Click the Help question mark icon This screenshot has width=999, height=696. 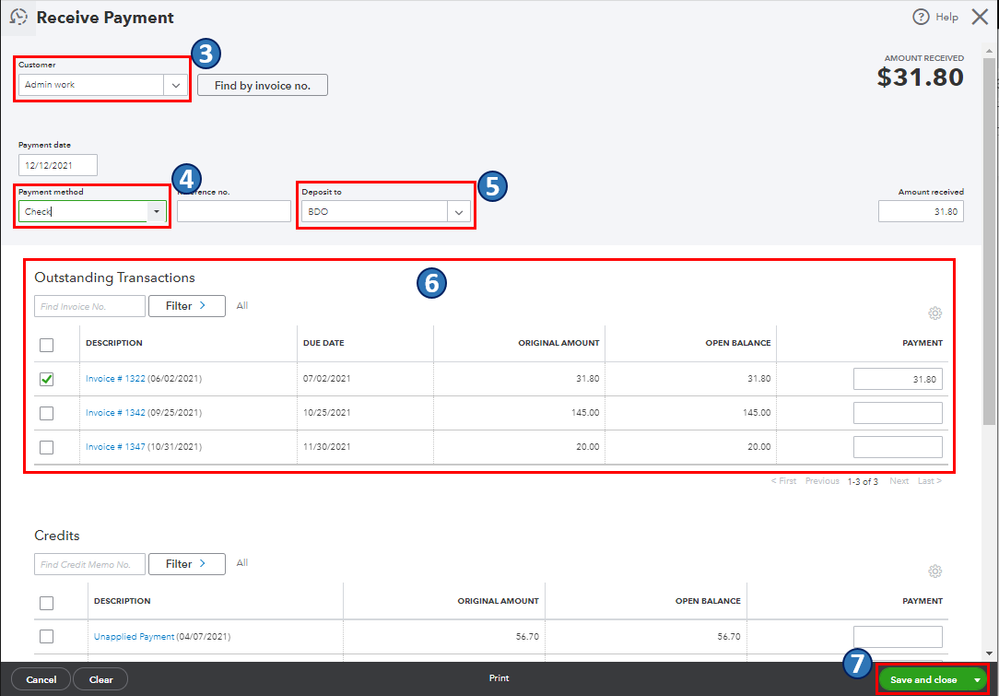921,17
